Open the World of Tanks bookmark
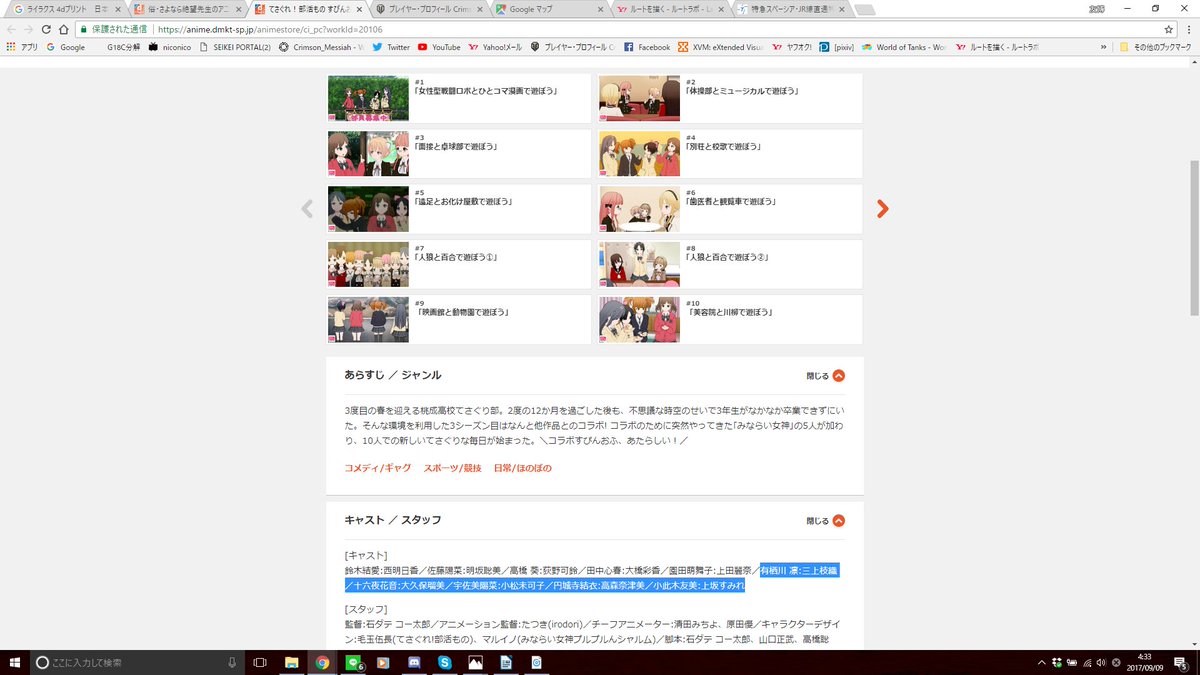Viewport: 1200px width, 675px height. point(904,47)
